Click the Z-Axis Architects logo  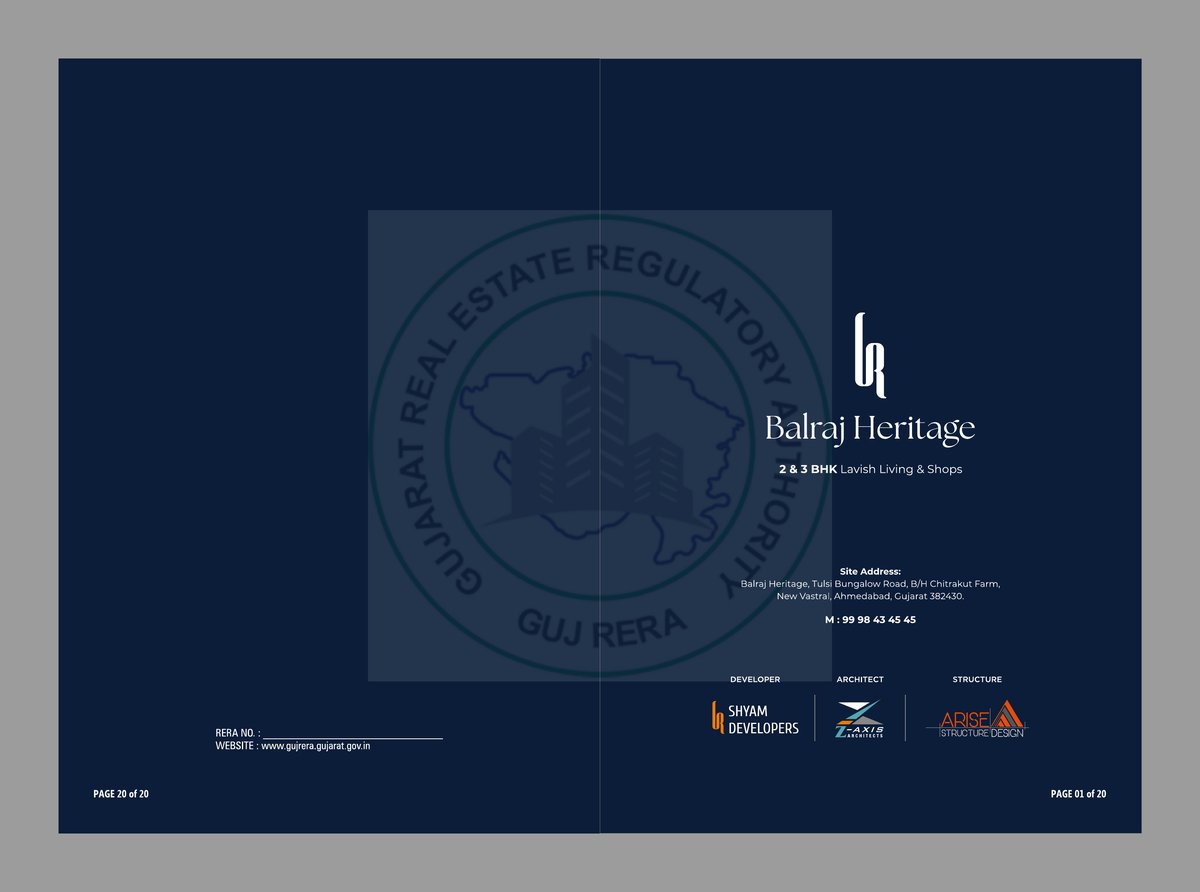point(860,718)
